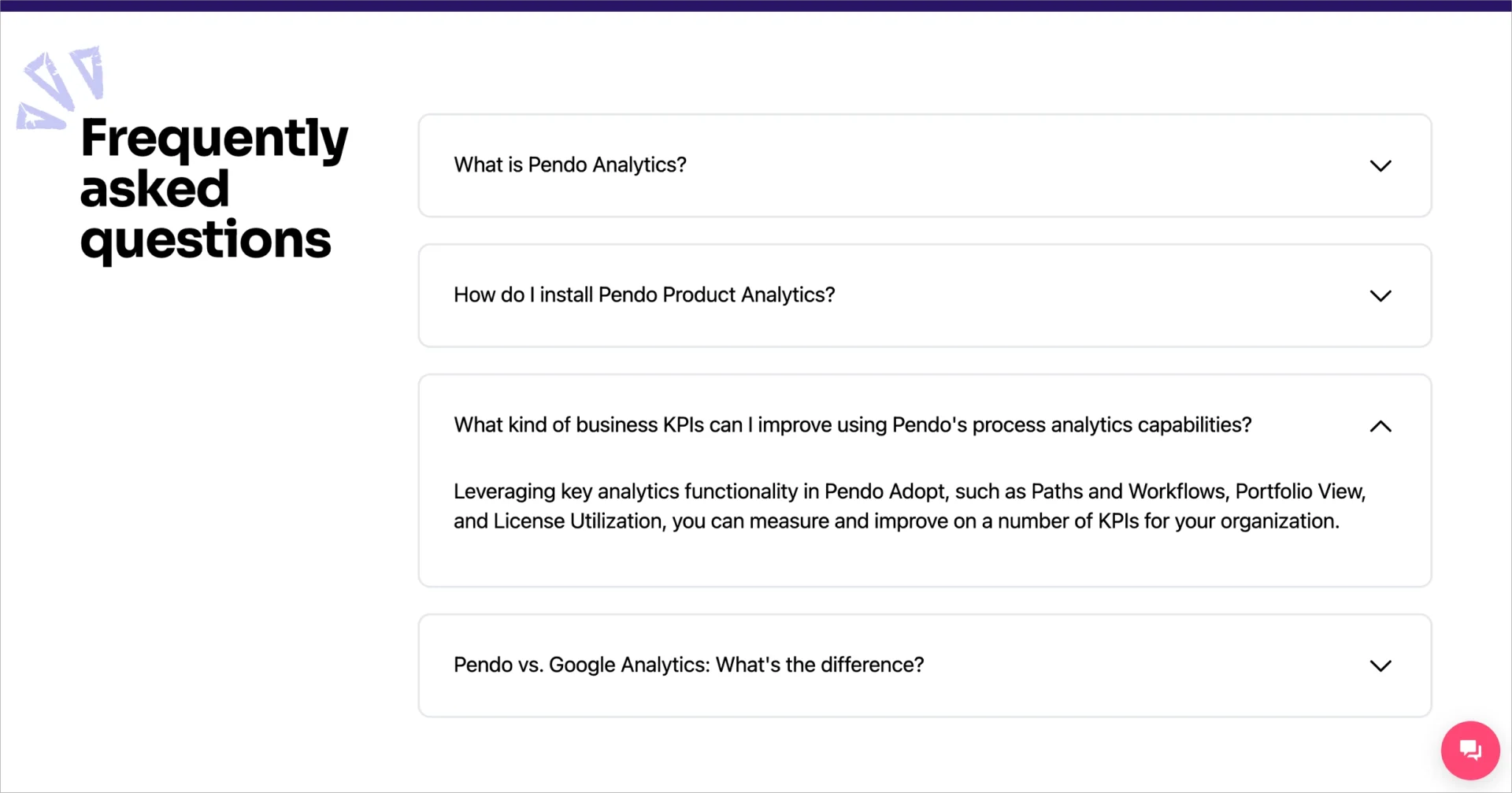Toggle the Google Analytics difference question open
The width and height of the screenshot is (1512, 793).
click(924, 665)
